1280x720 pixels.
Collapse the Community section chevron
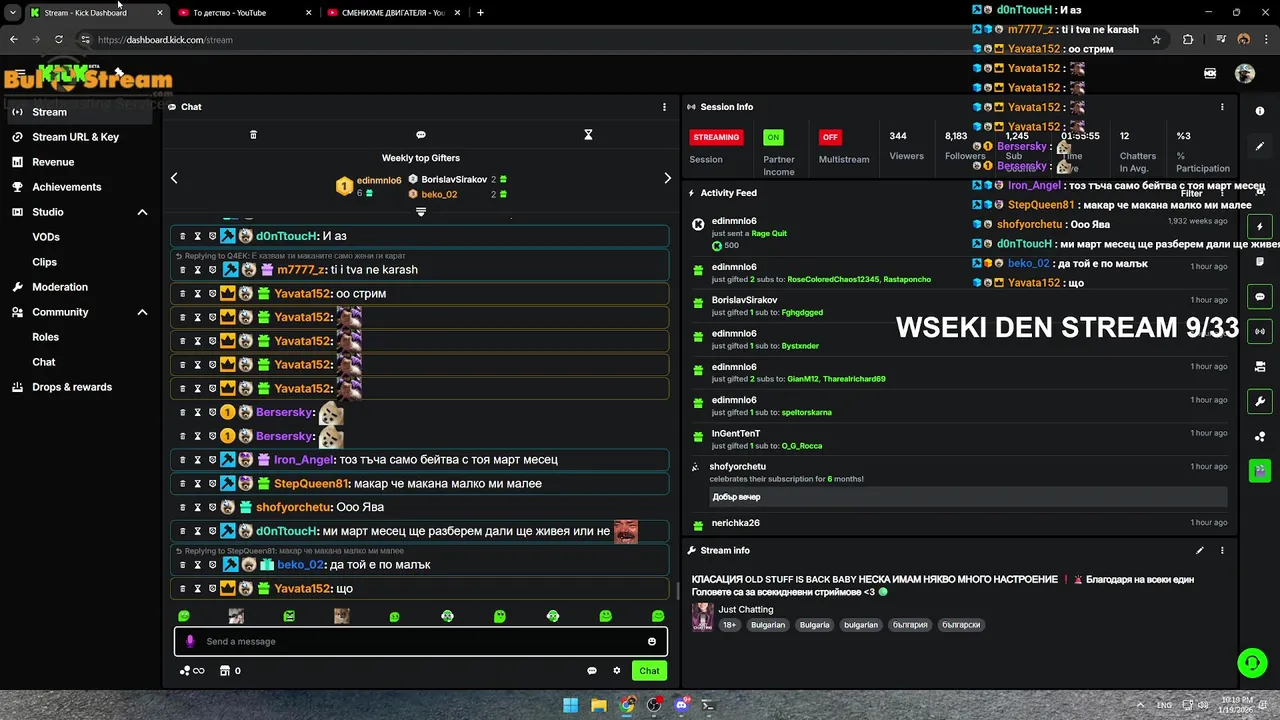pos(142,312)
